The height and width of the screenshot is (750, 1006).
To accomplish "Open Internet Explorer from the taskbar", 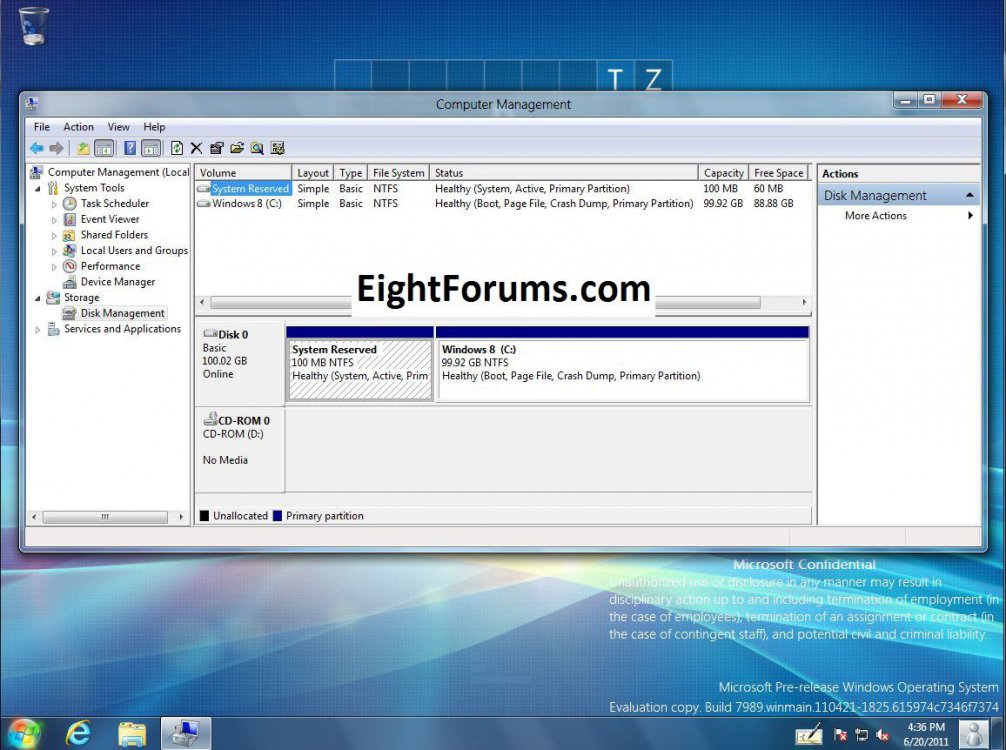I will pyautogui.click(x=78, y=734).
